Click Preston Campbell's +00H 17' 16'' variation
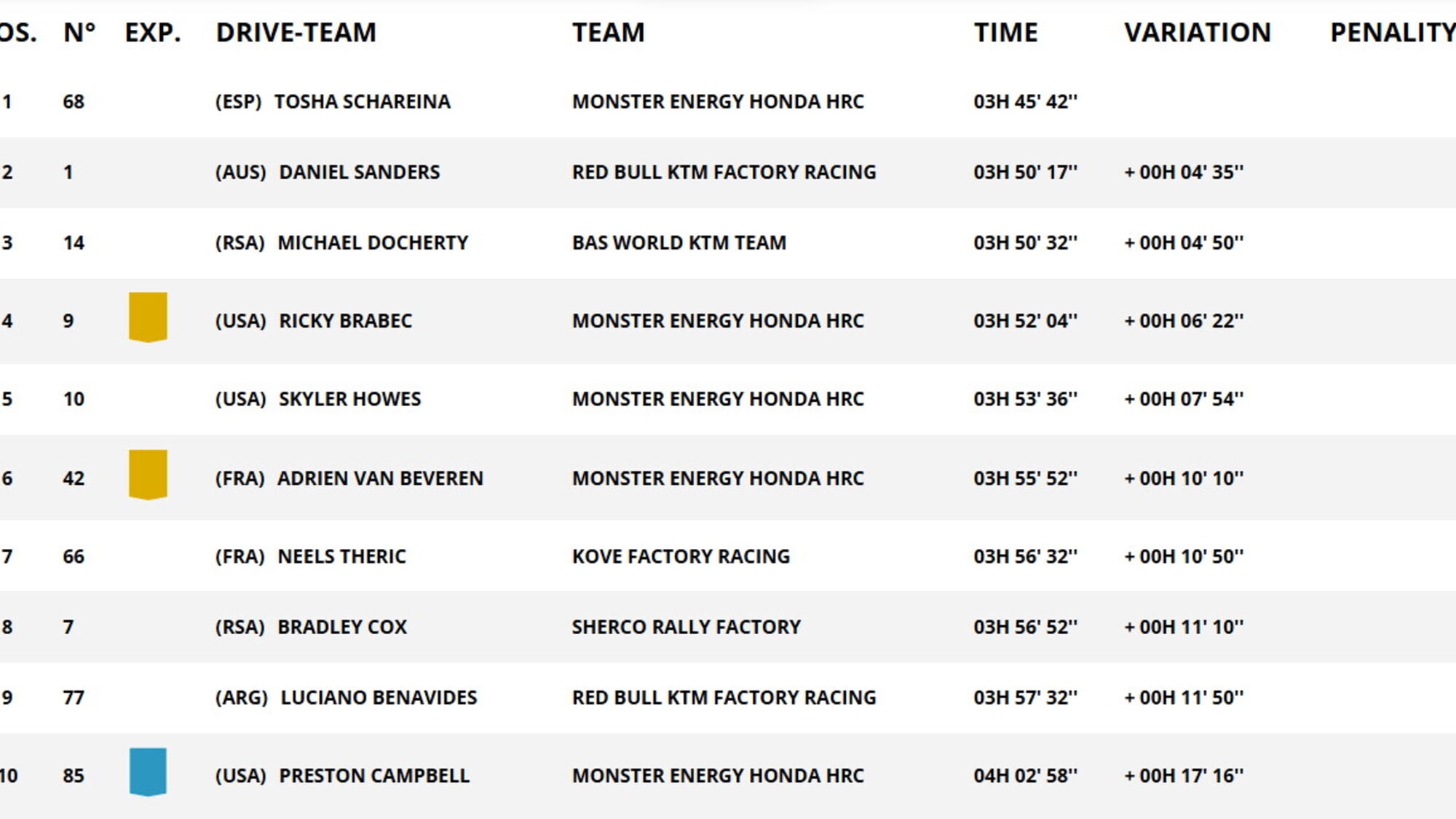 1184,776
